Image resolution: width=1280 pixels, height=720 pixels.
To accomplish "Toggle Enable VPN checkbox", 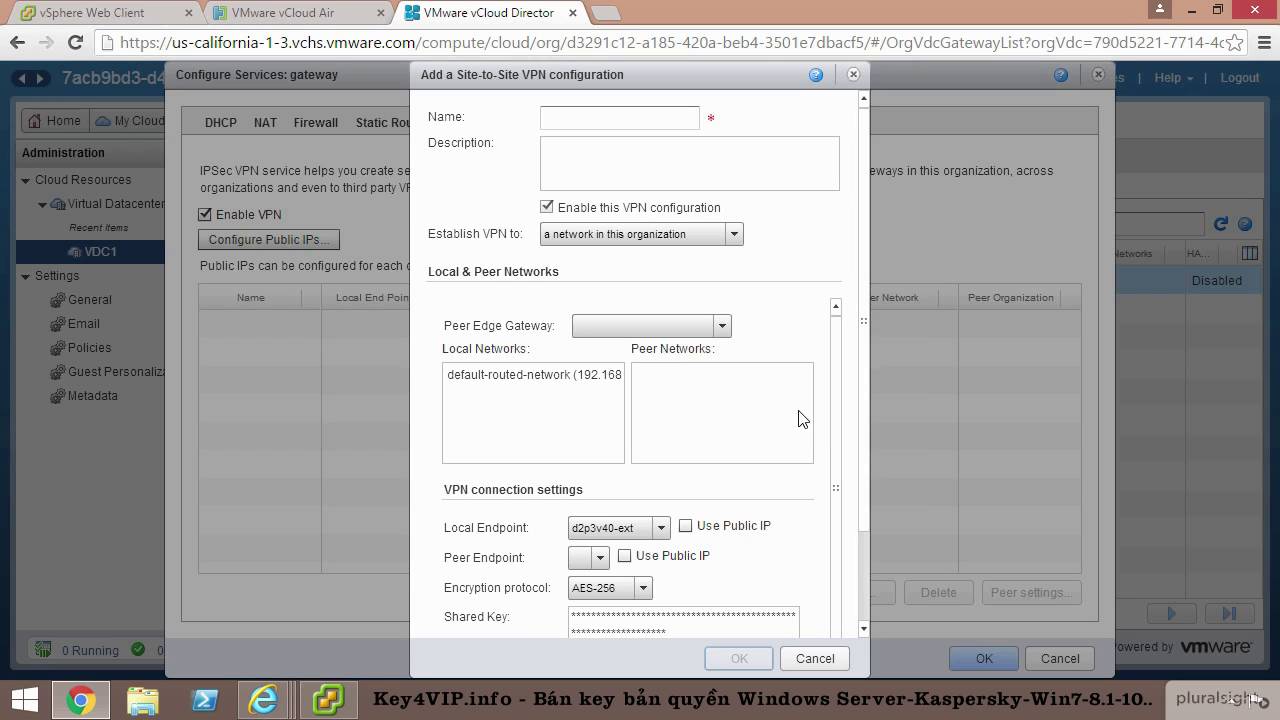I will pos(205,214).
